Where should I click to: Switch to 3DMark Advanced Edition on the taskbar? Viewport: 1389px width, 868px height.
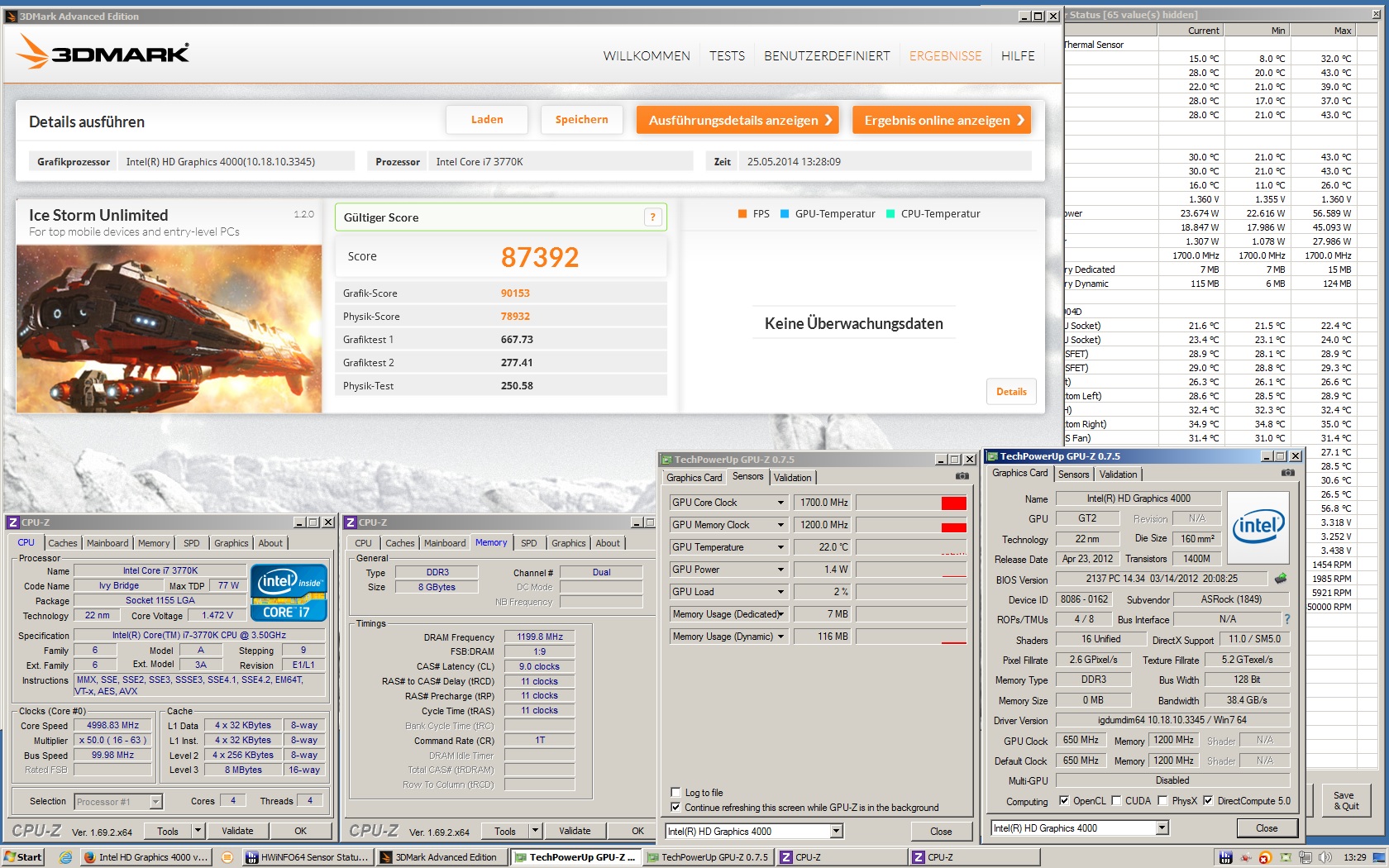click(x=440, y=857)
